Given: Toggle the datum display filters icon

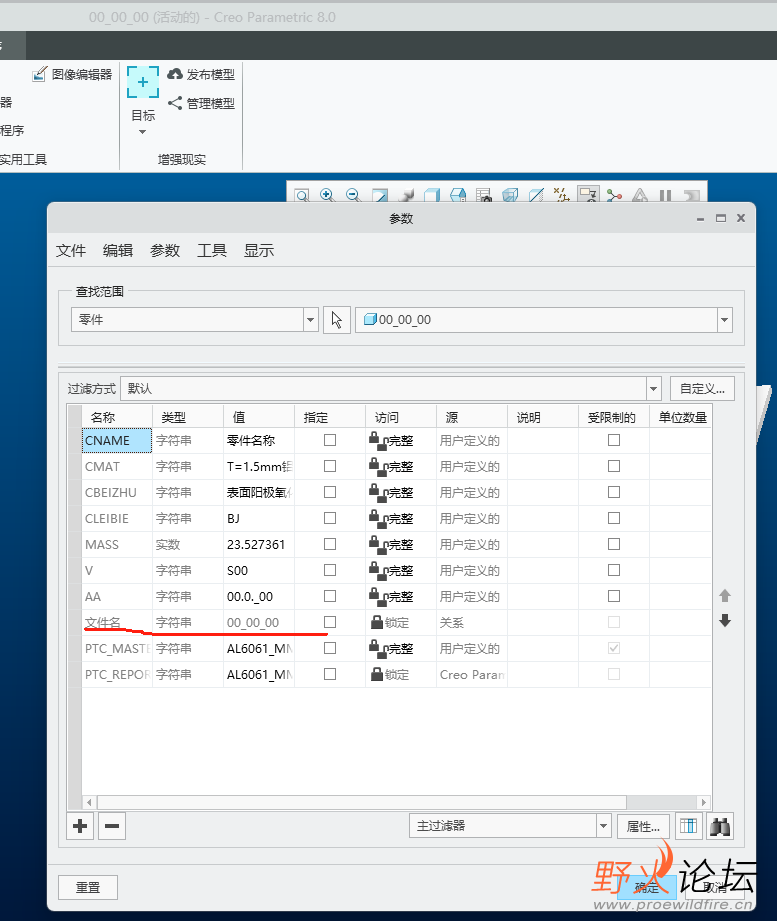Looking at the screenshot, I should pyautogui.click(x=562, y=196).
